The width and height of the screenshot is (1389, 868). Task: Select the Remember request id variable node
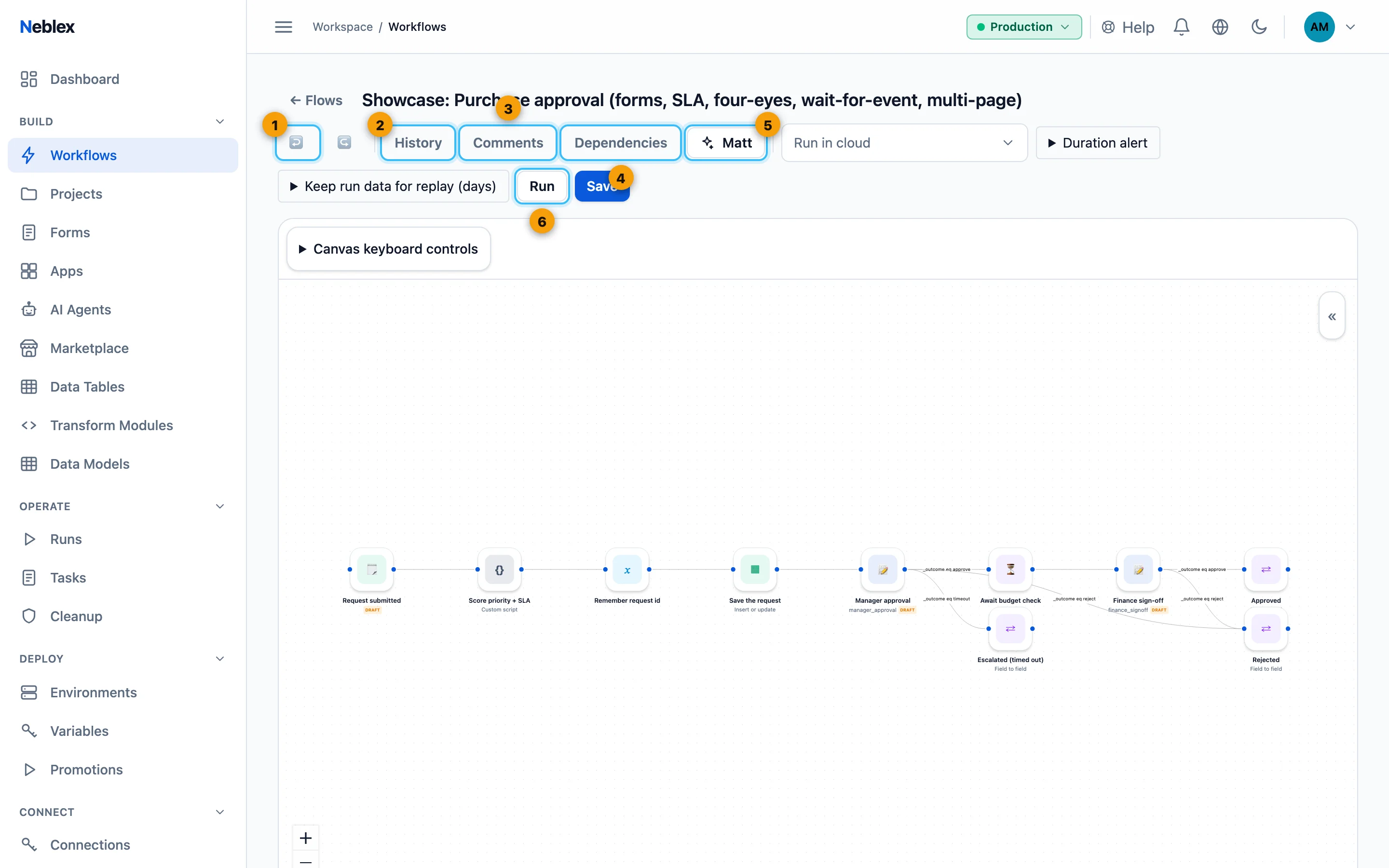point(627,570)
